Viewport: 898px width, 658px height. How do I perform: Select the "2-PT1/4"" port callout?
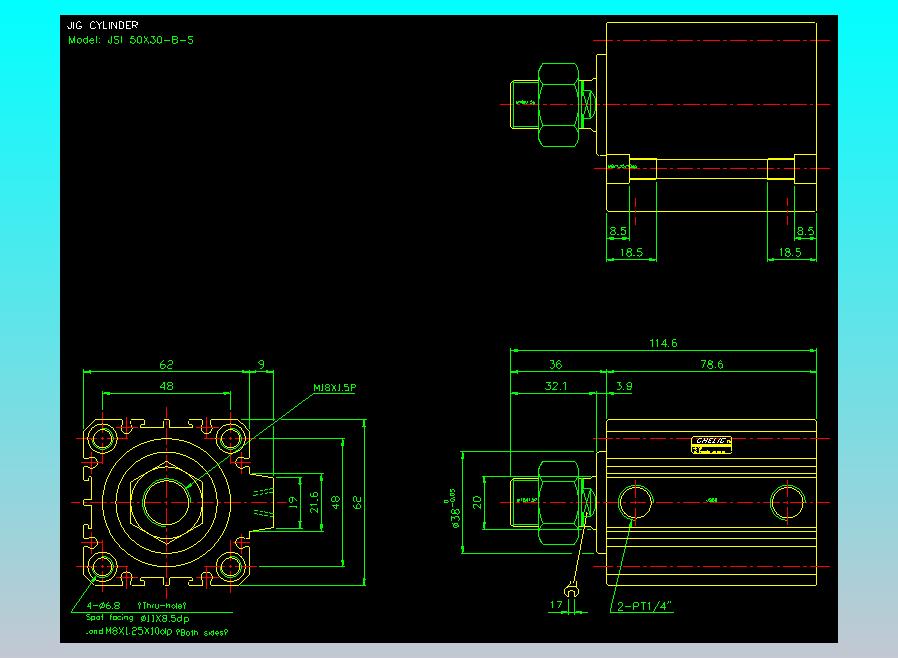coord(644,606)
